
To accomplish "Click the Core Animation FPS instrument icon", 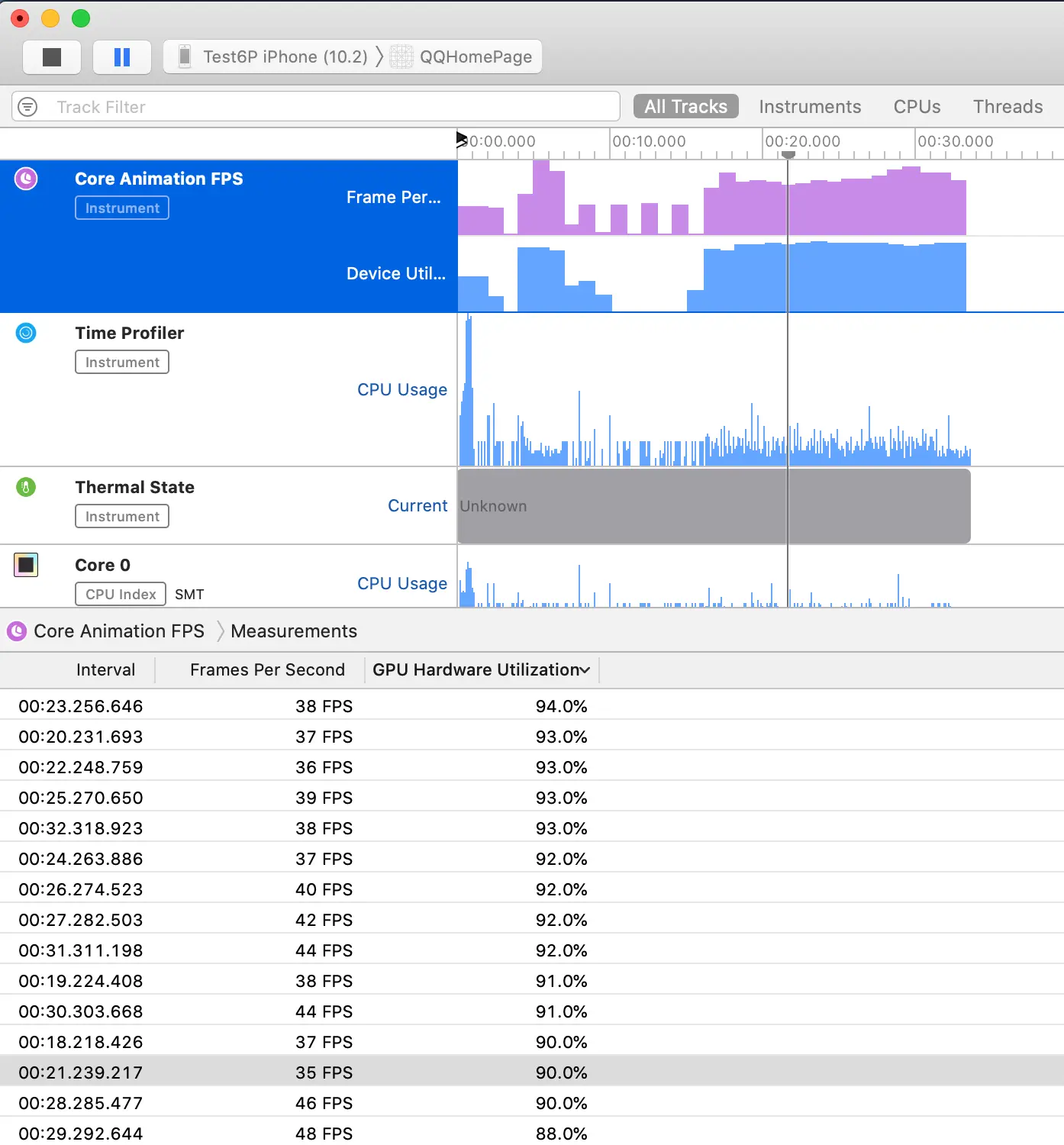I will tap(26, 179).
